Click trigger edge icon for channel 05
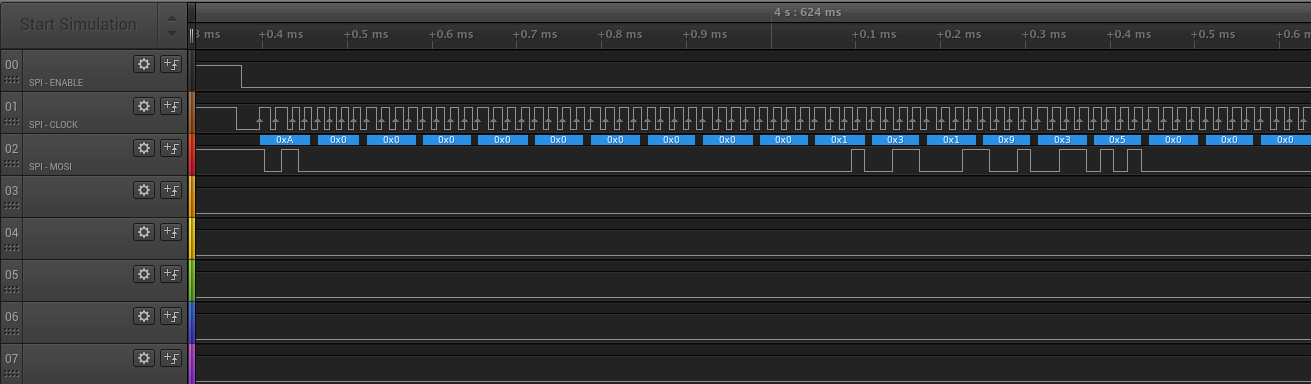1311x384 pixels. tap(171, 274)
